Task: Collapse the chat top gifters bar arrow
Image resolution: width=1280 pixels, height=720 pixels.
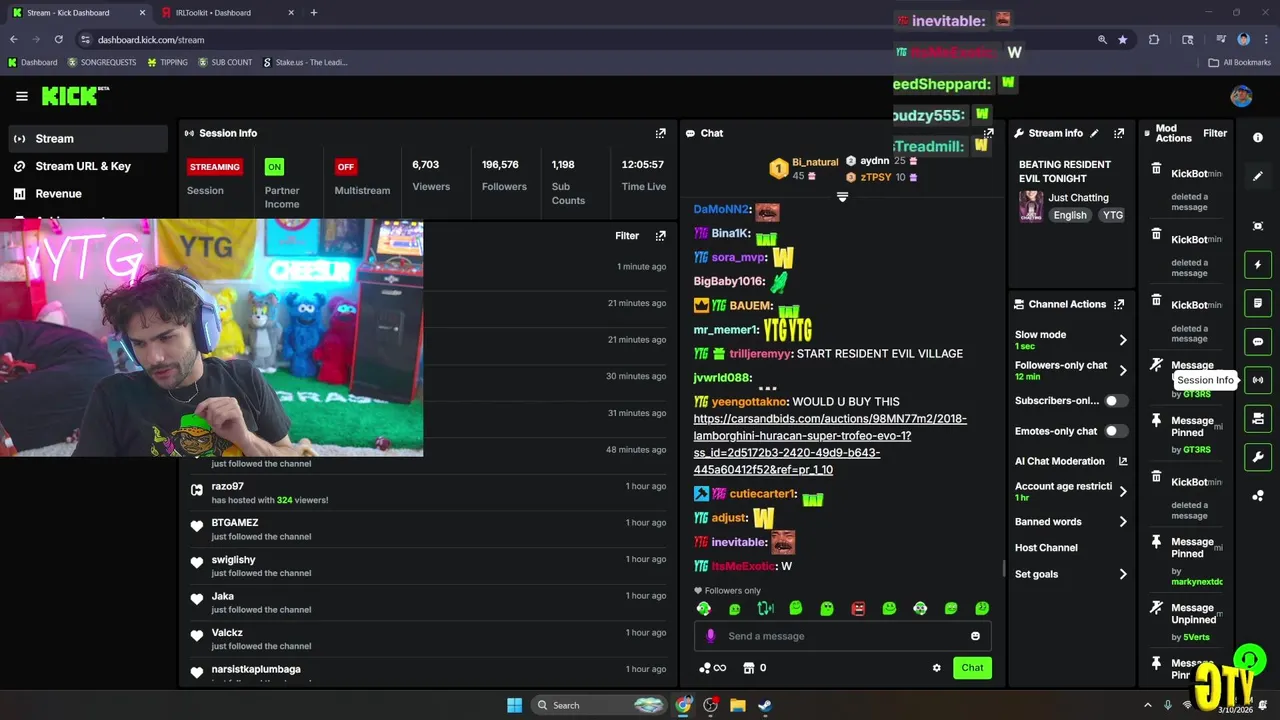Action: [x=842, y=197]
